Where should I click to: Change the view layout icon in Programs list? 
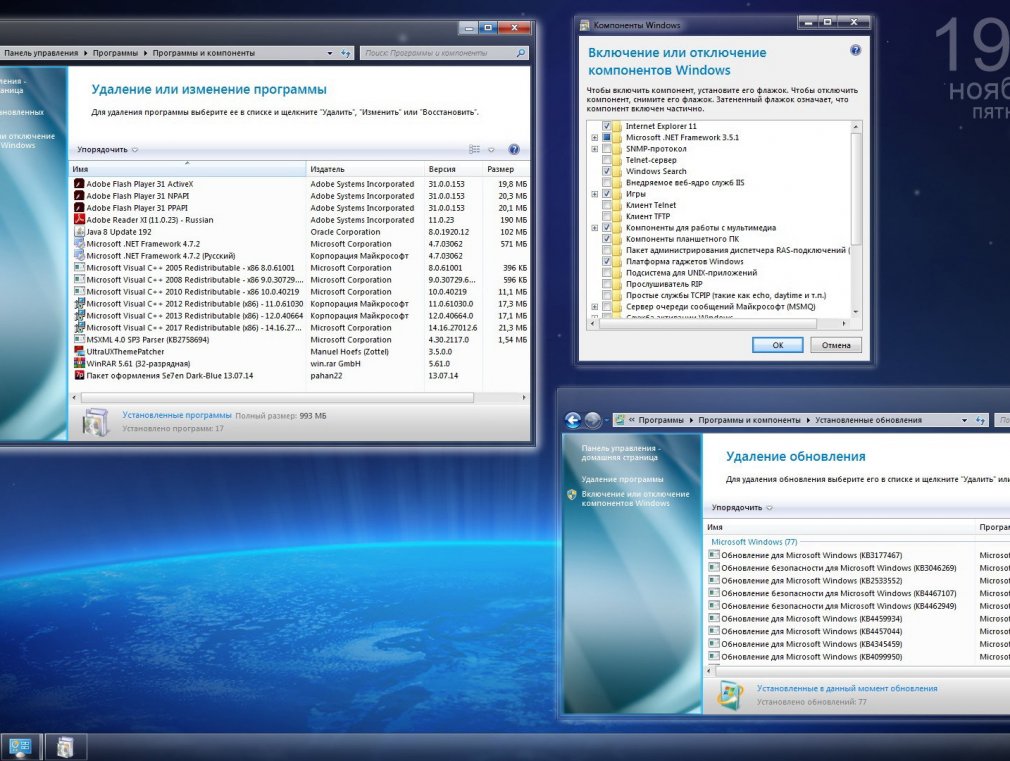click(x=474, y=149)
